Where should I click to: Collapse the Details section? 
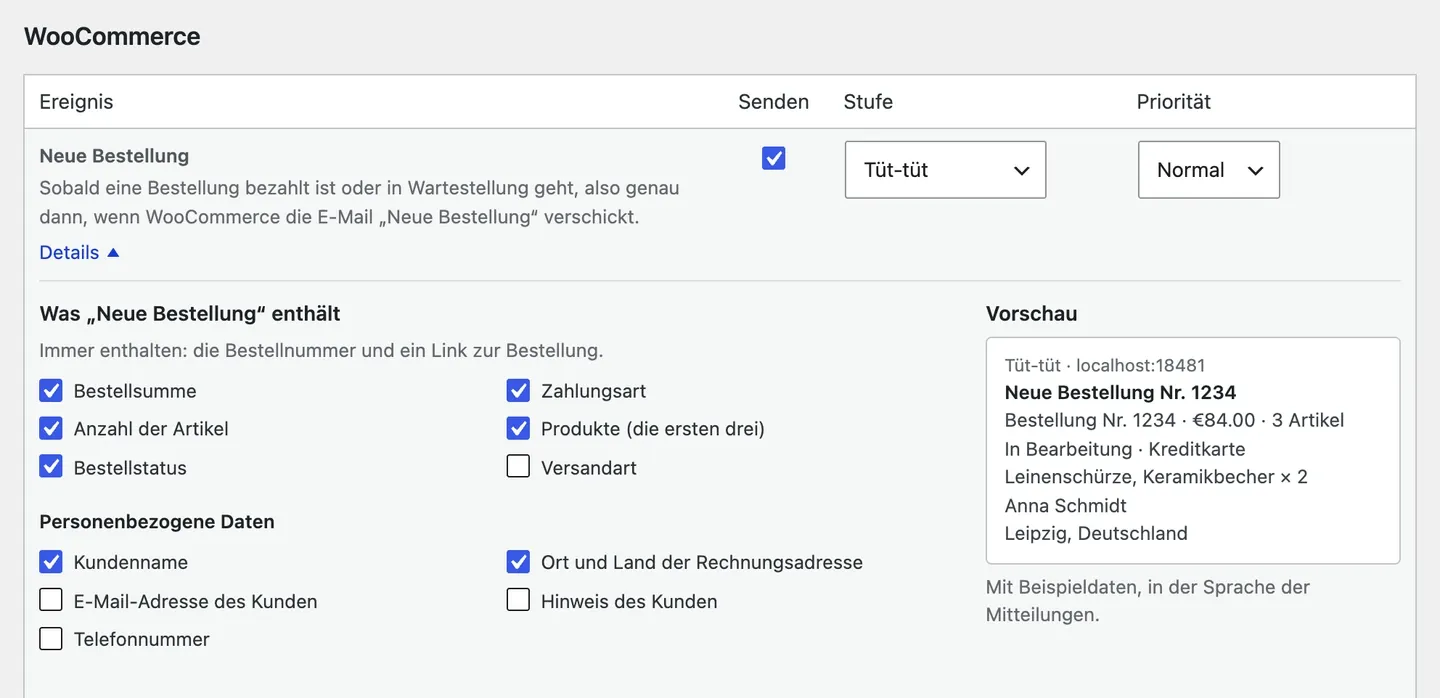point(79,253)
